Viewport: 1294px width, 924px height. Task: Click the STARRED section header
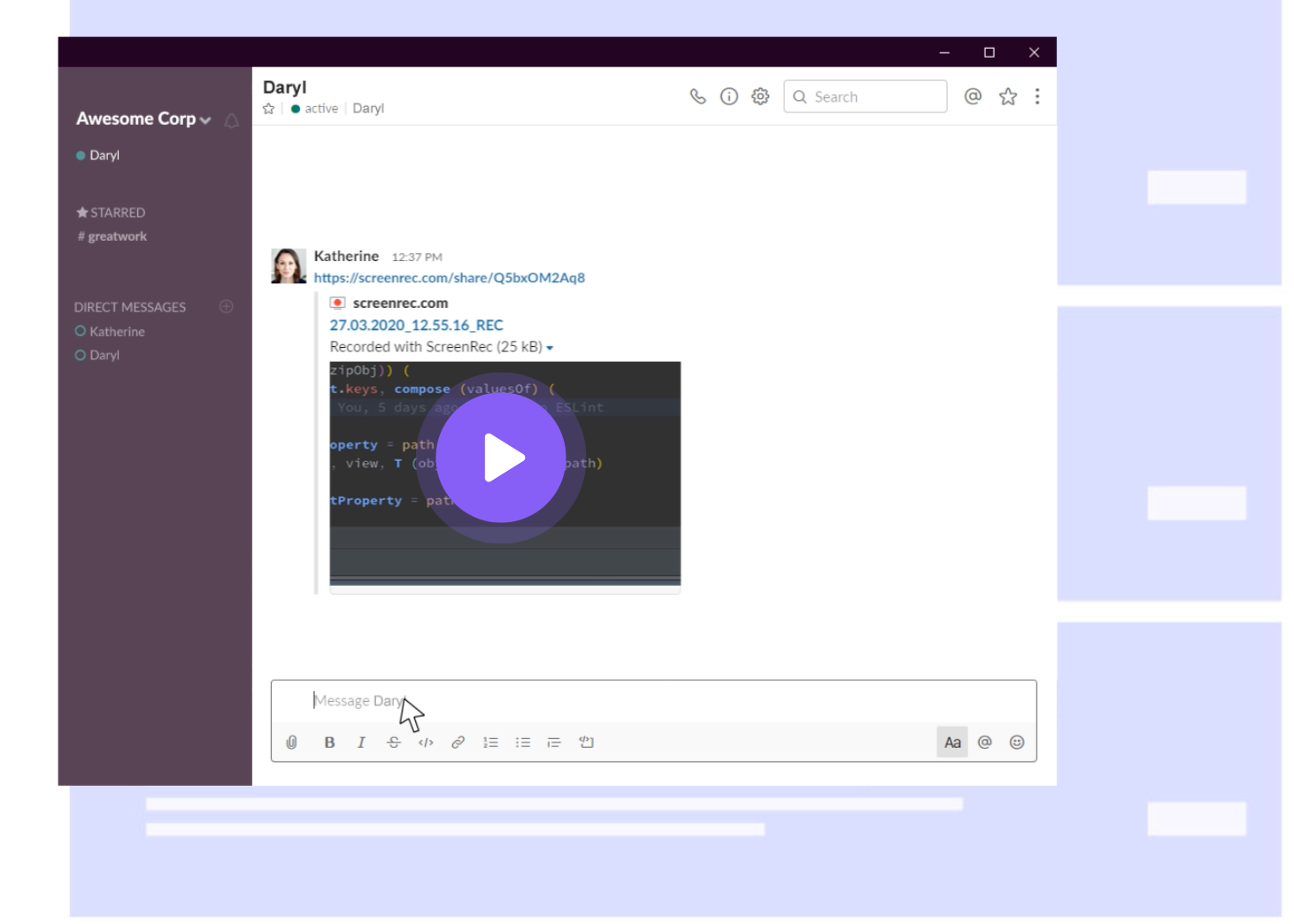click(111, 212)
